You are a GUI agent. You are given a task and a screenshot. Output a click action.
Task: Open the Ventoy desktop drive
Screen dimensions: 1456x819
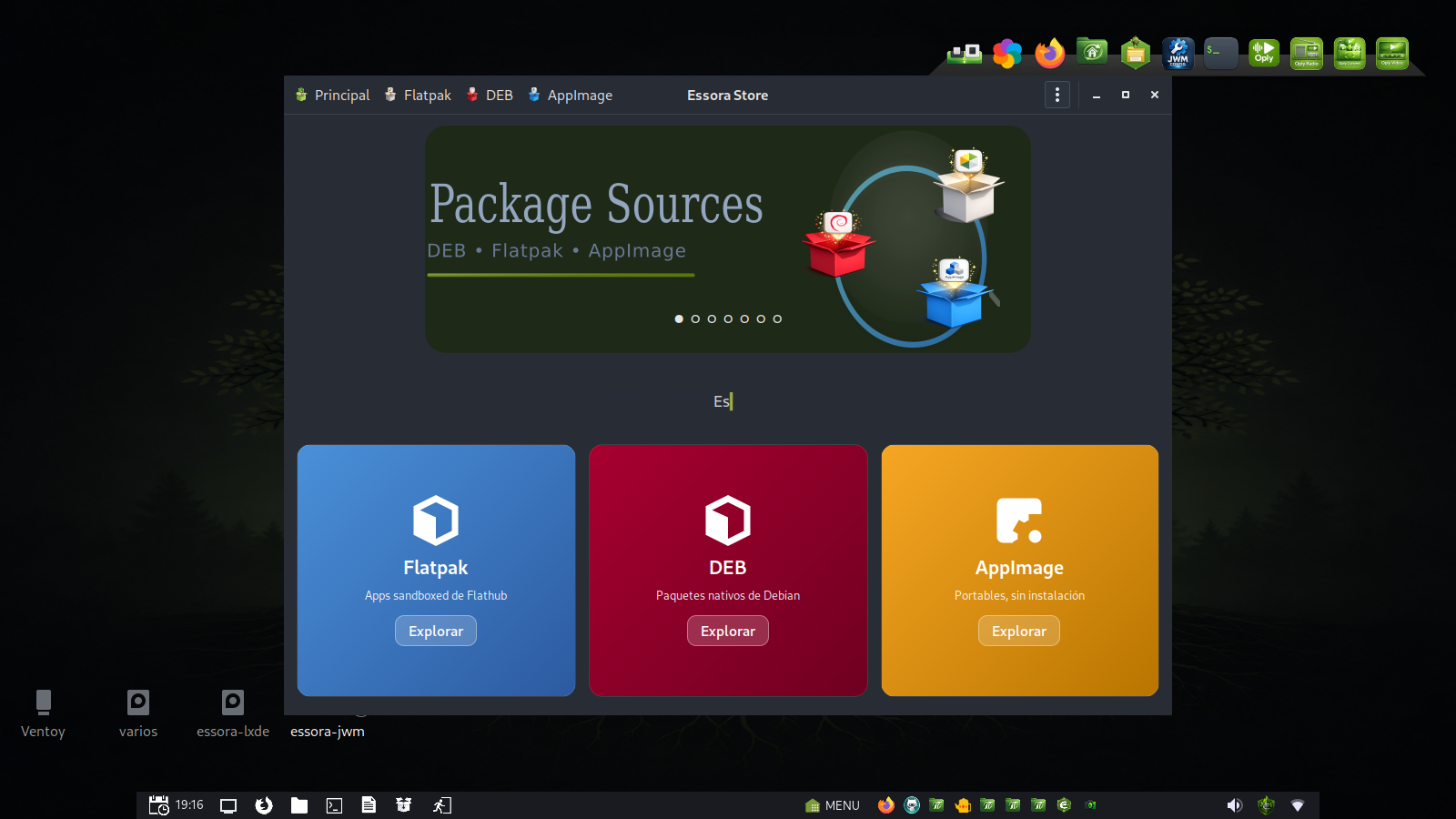[43, 714]
